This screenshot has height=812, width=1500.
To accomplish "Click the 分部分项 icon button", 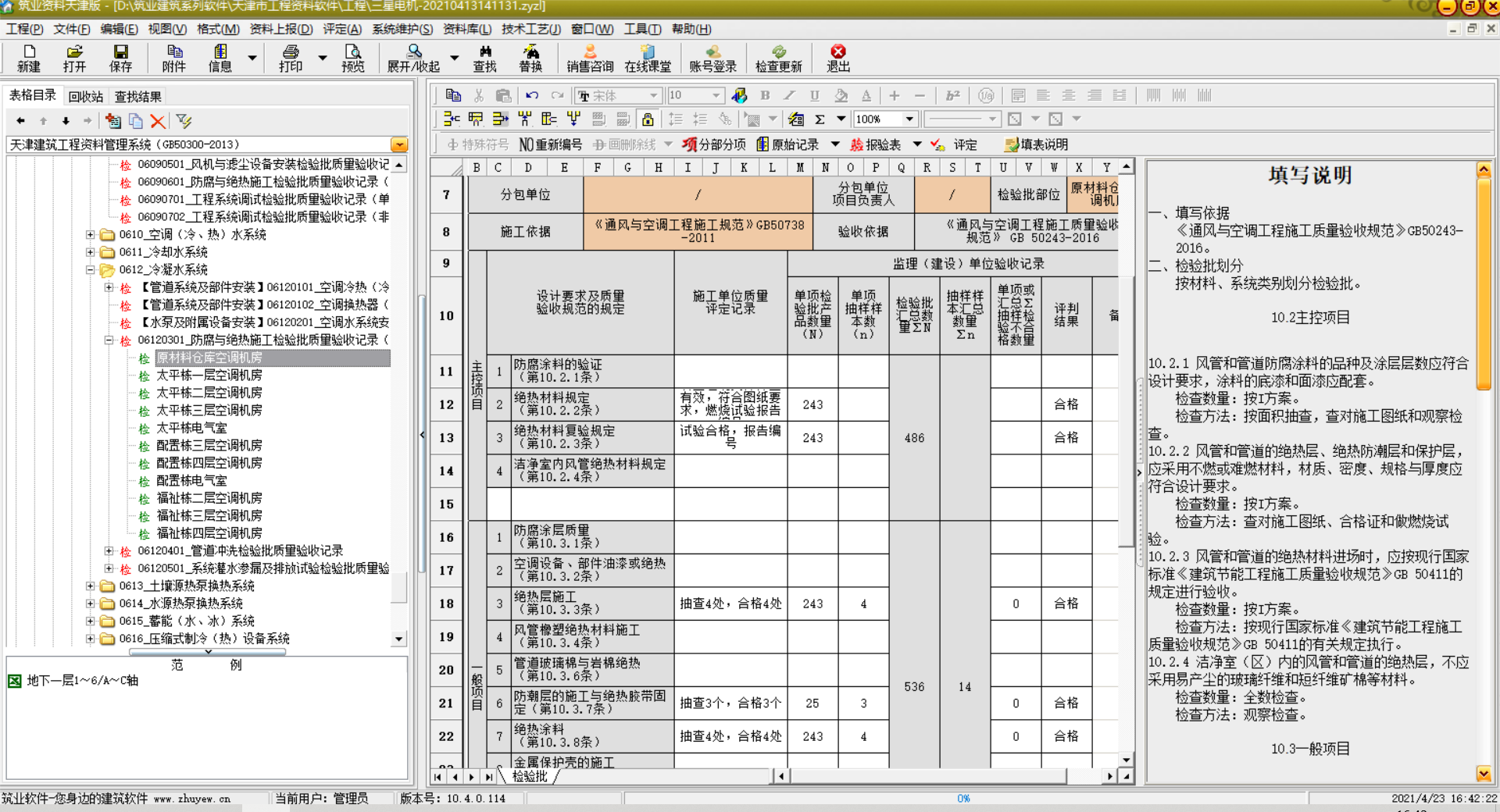I will tap(713, 144).
